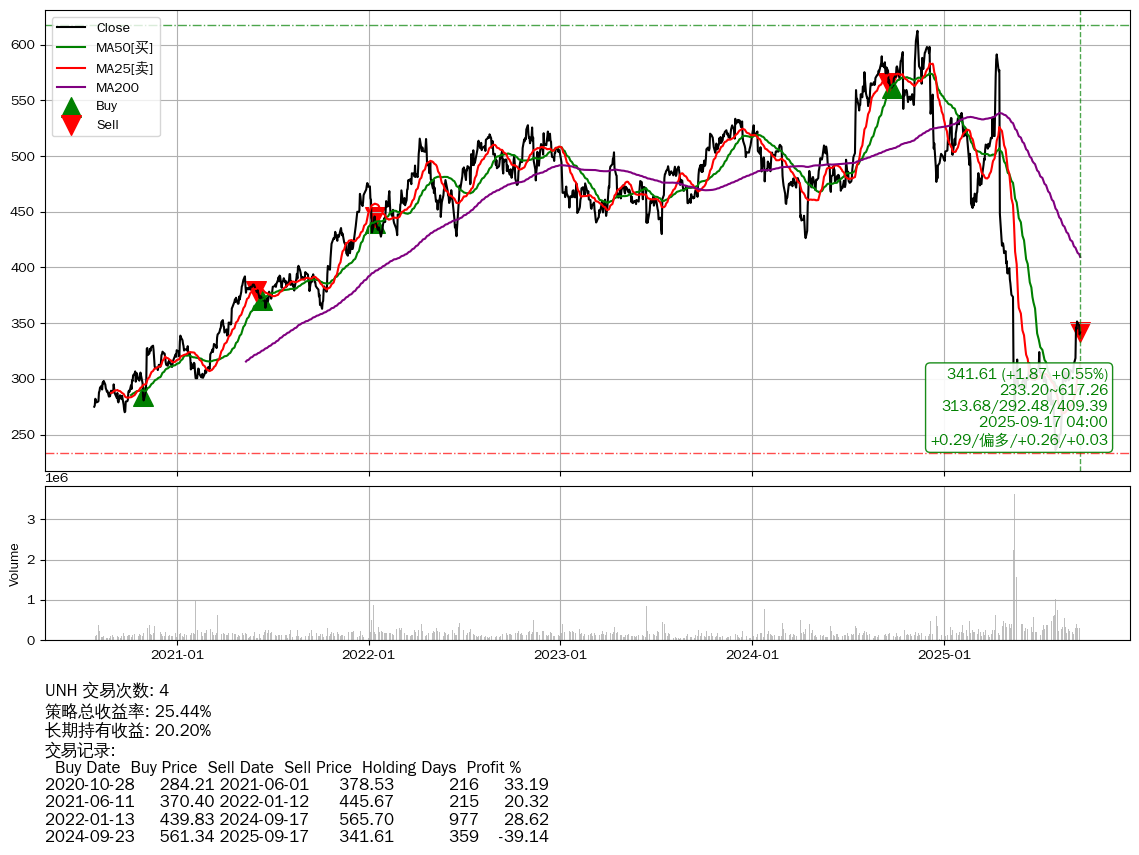Click the last Sell marker at September 2025

(1080, 332)
